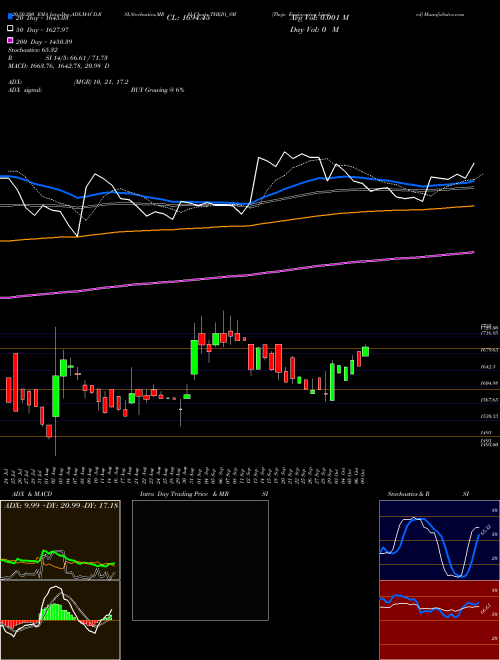This screenshot has width=500, height=660.
Task: Click the Stochastics & RSI panel title
Action: (x=428, y=494)
